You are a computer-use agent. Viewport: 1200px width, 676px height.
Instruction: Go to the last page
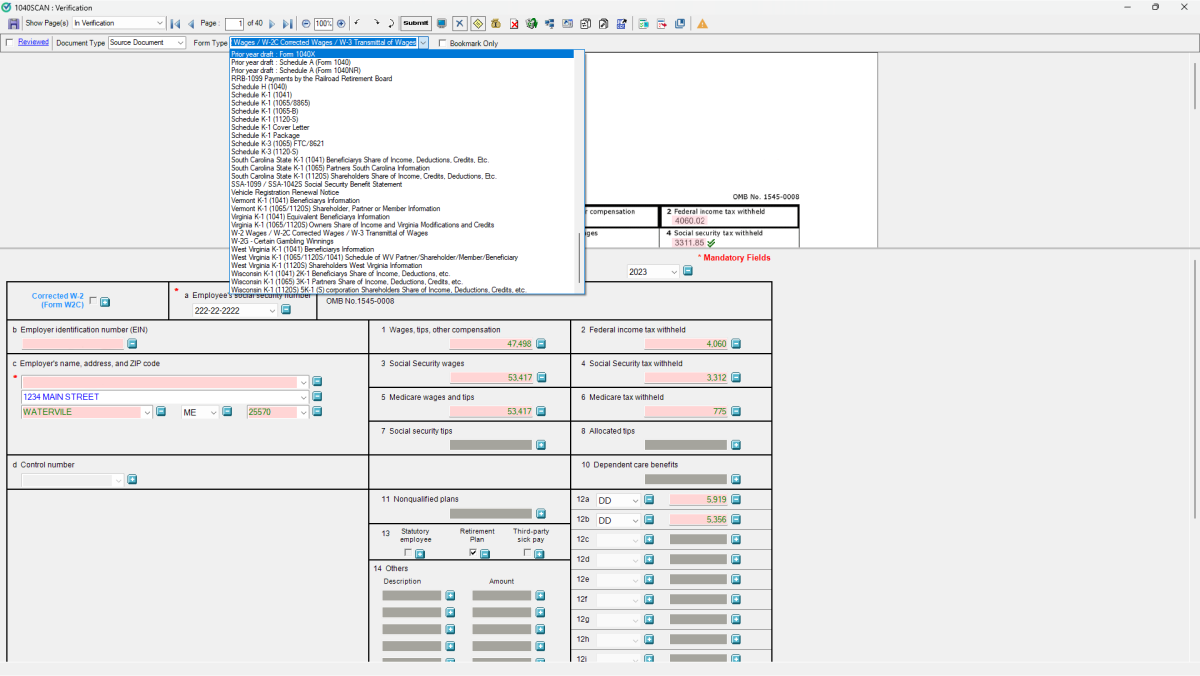[x=288, y=23]
